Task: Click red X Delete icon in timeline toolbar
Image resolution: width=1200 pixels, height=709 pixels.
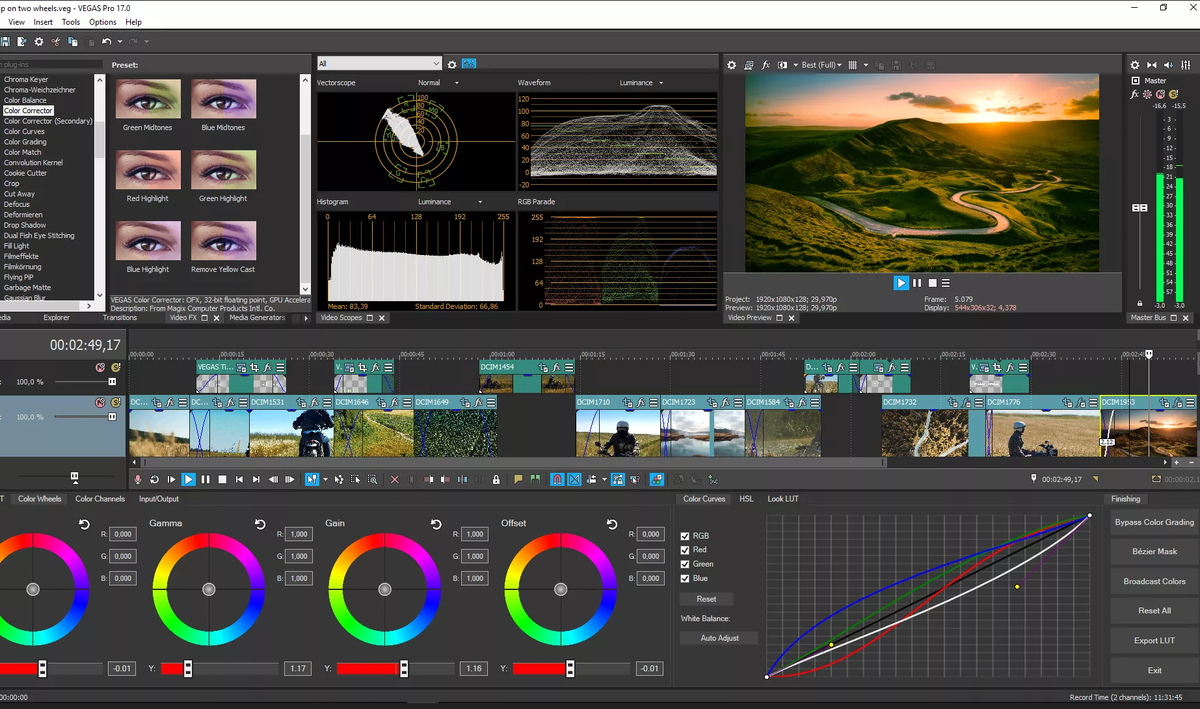Action: tap(395, 480)
